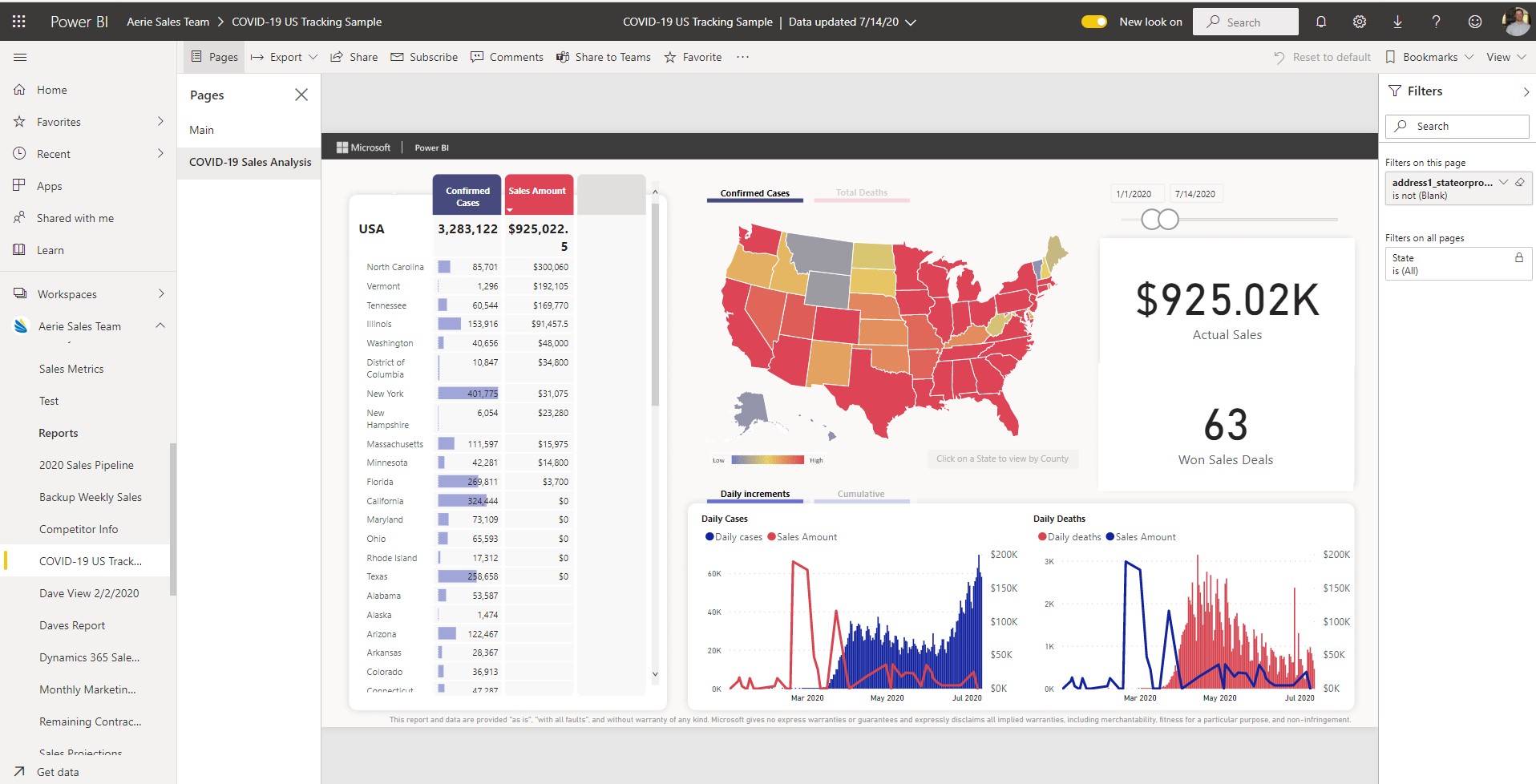This screenshot has width=1536, height=784.
Task: Expand Recent in navigation
Action: point(160,153)
